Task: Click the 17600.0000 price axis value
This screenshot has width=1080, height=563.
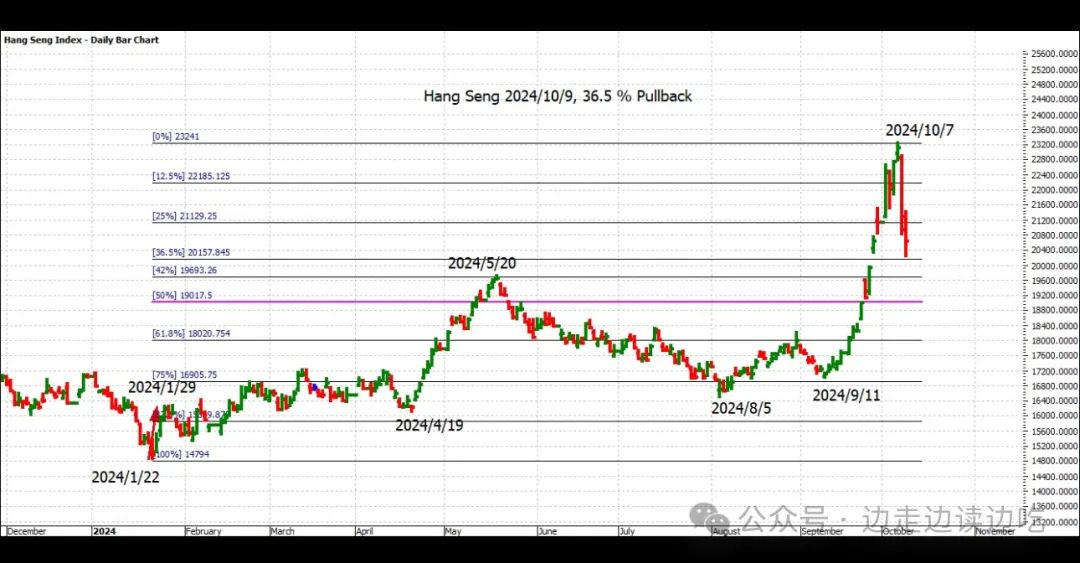Action: pyautogui.click(x=1055, y=356)
